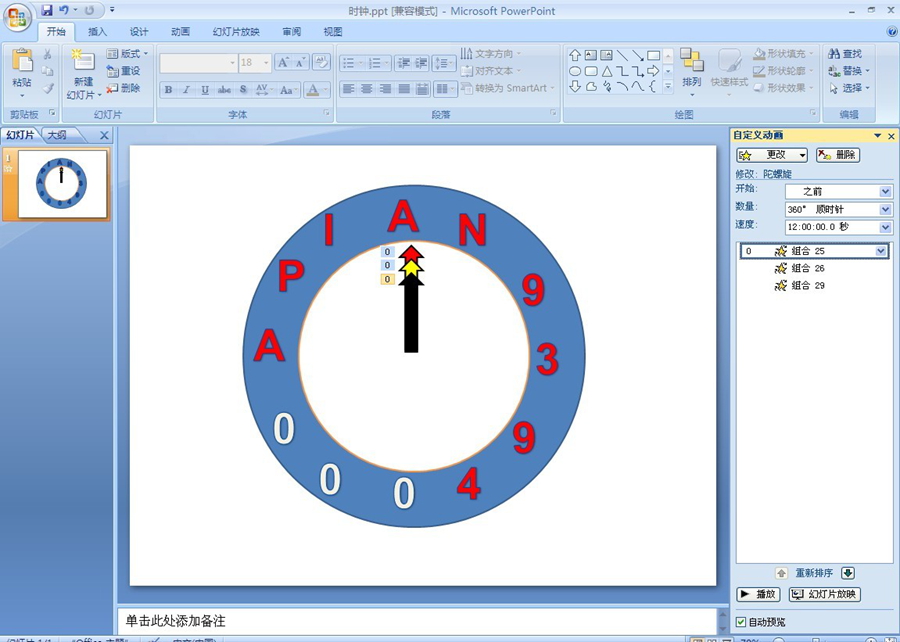
Task: Click the Bold B formatting icon
Action: tap(168, 90)
